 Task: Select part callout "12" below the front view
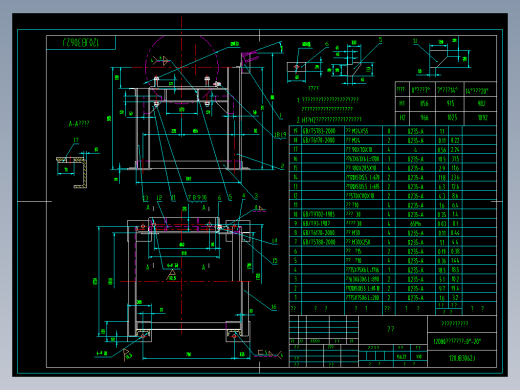159,198
